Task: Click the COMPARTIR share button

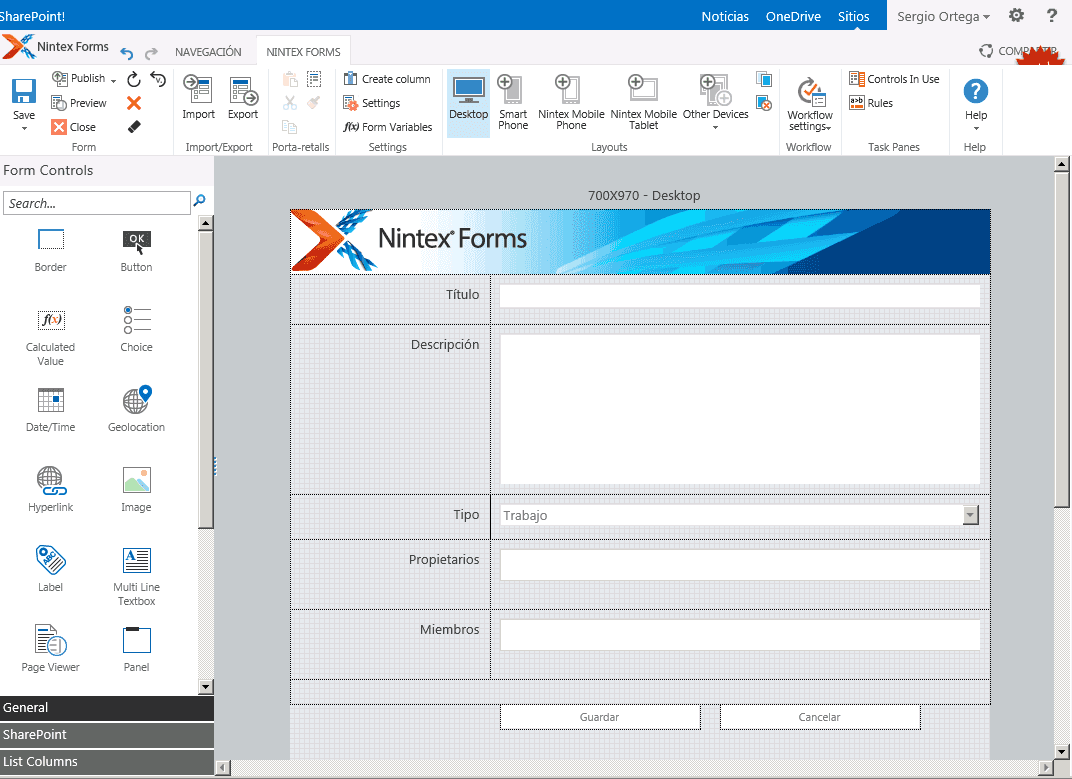Action: point(1019,51)
